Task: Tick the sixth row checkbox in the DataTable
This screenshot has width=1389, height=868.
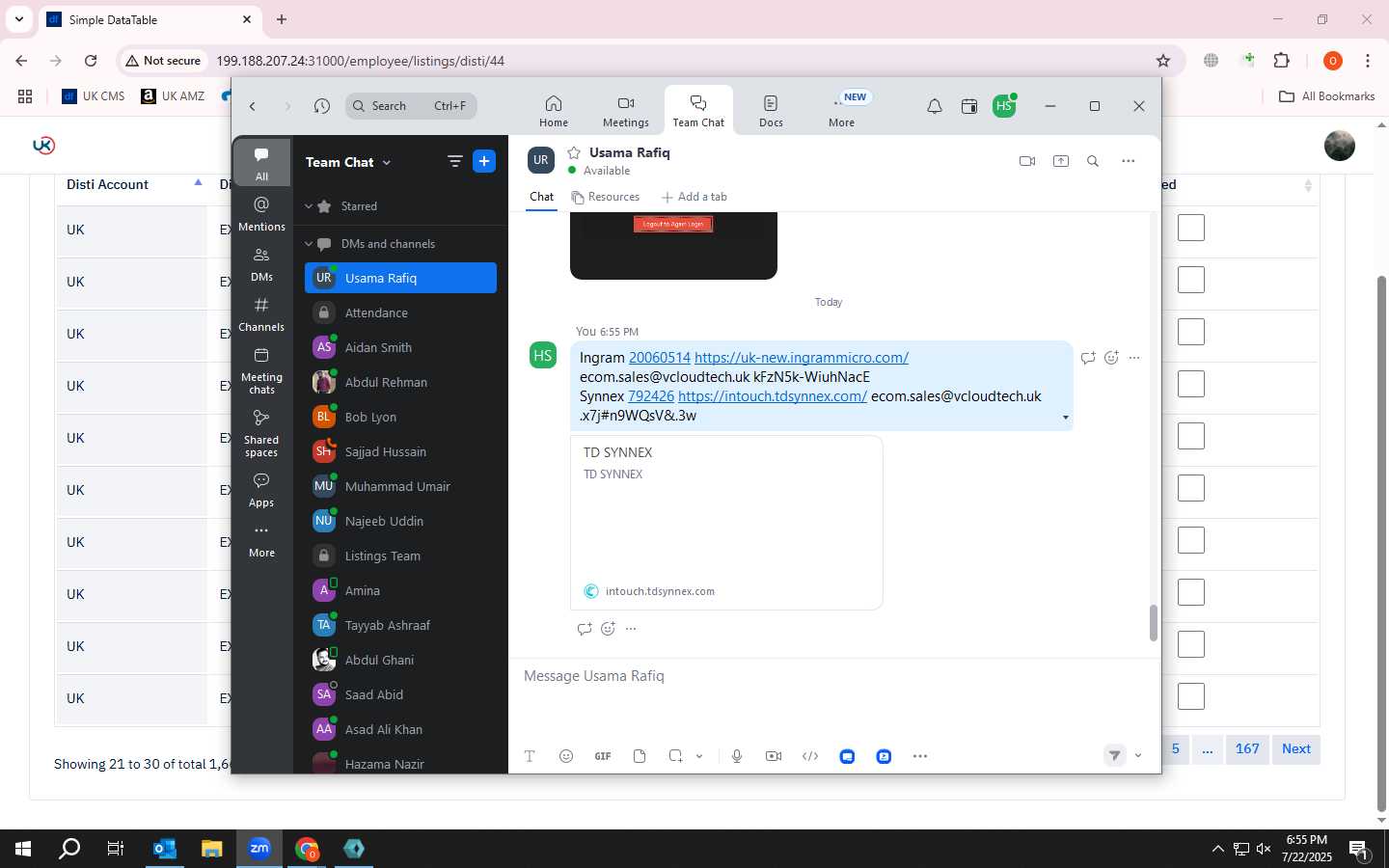Action: click(1191, 489)
